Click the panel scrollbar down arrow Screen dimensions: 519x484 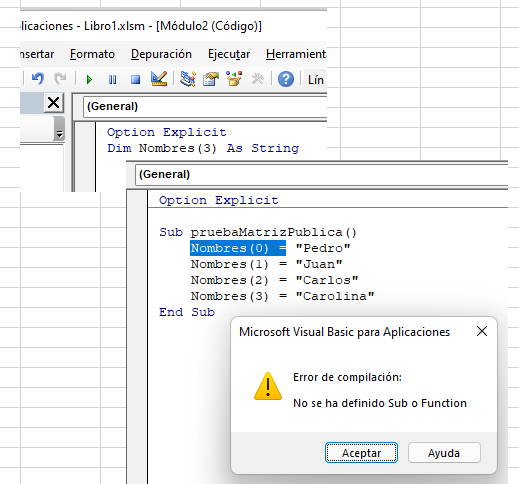click(x=59, y=134)
